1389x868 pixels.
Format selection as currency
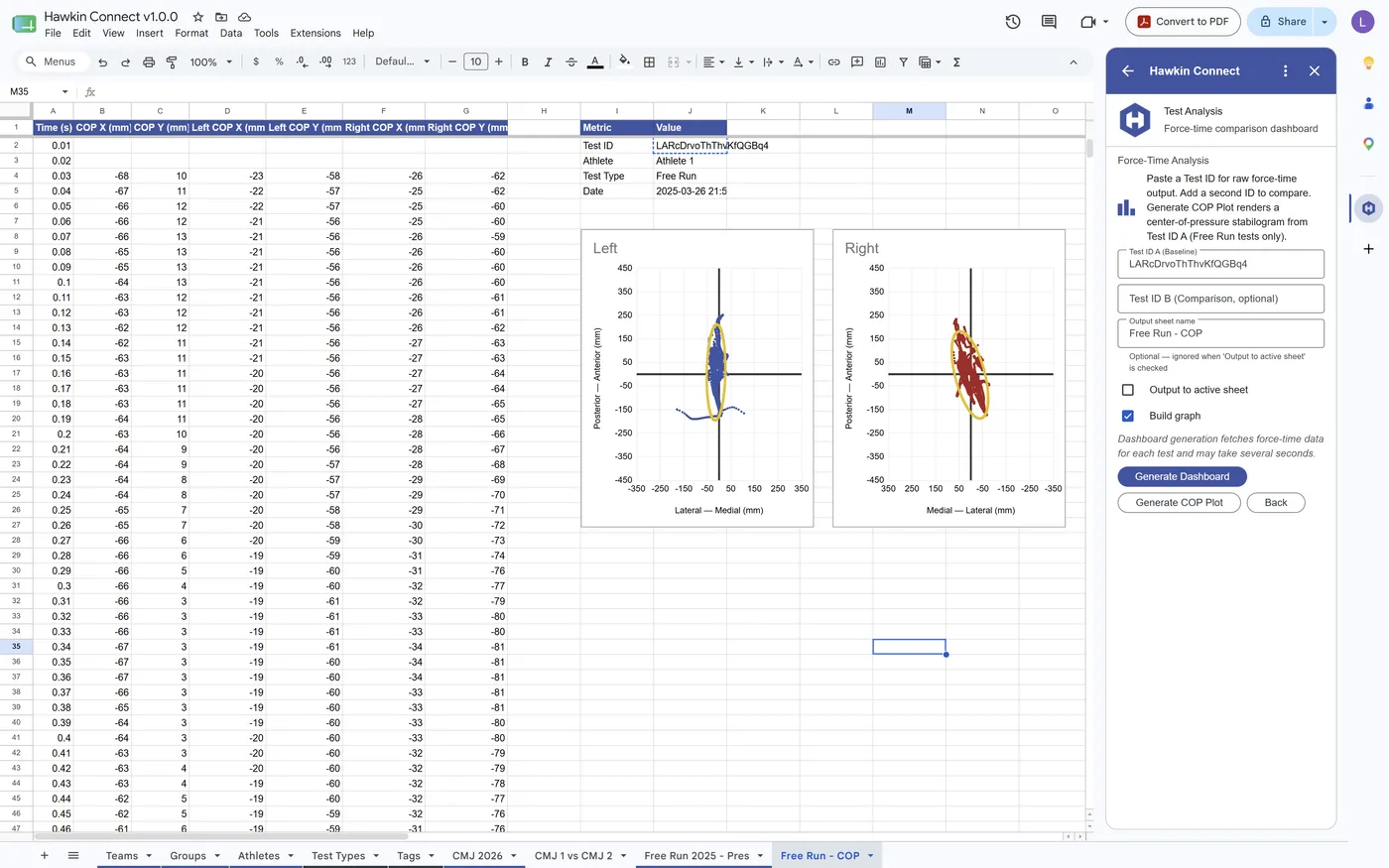click(x=256, y=62)
